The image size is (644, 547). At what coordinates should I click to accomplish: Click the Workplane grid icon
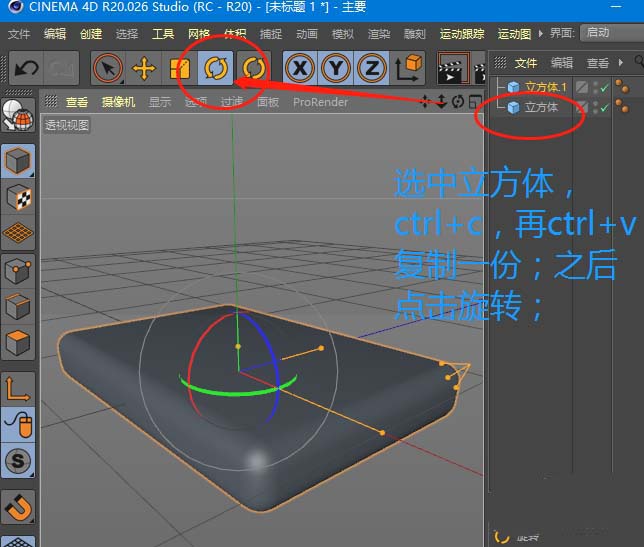18,233
